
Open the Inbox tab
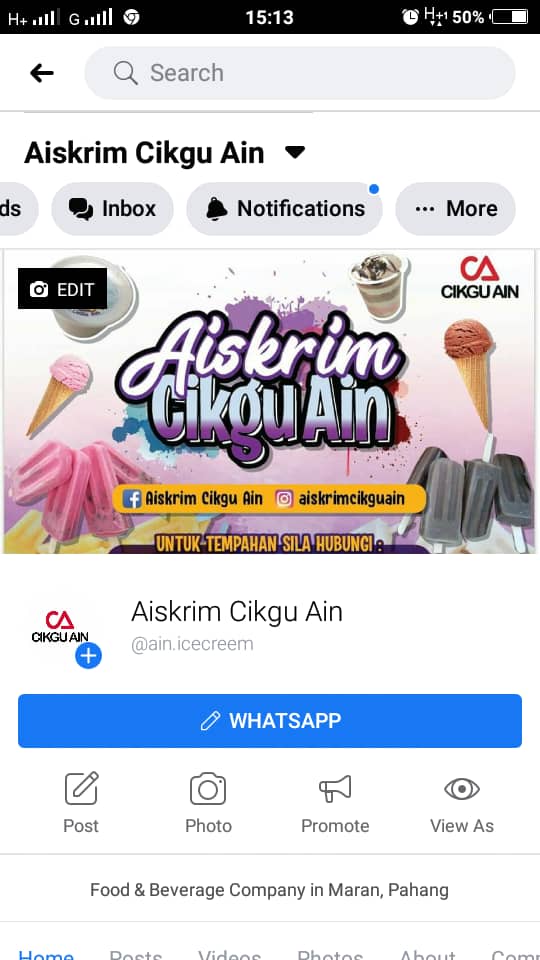tap(113, 209)
